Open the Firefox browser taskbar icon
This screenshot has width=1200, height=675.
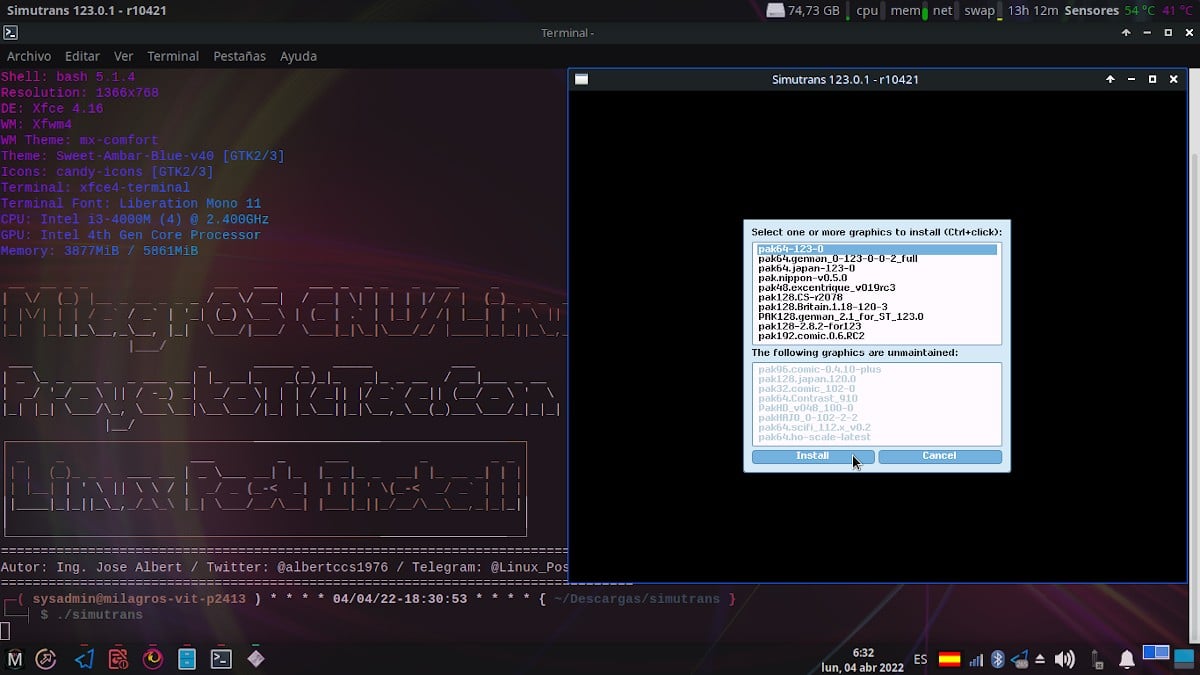tap(153, 659)
